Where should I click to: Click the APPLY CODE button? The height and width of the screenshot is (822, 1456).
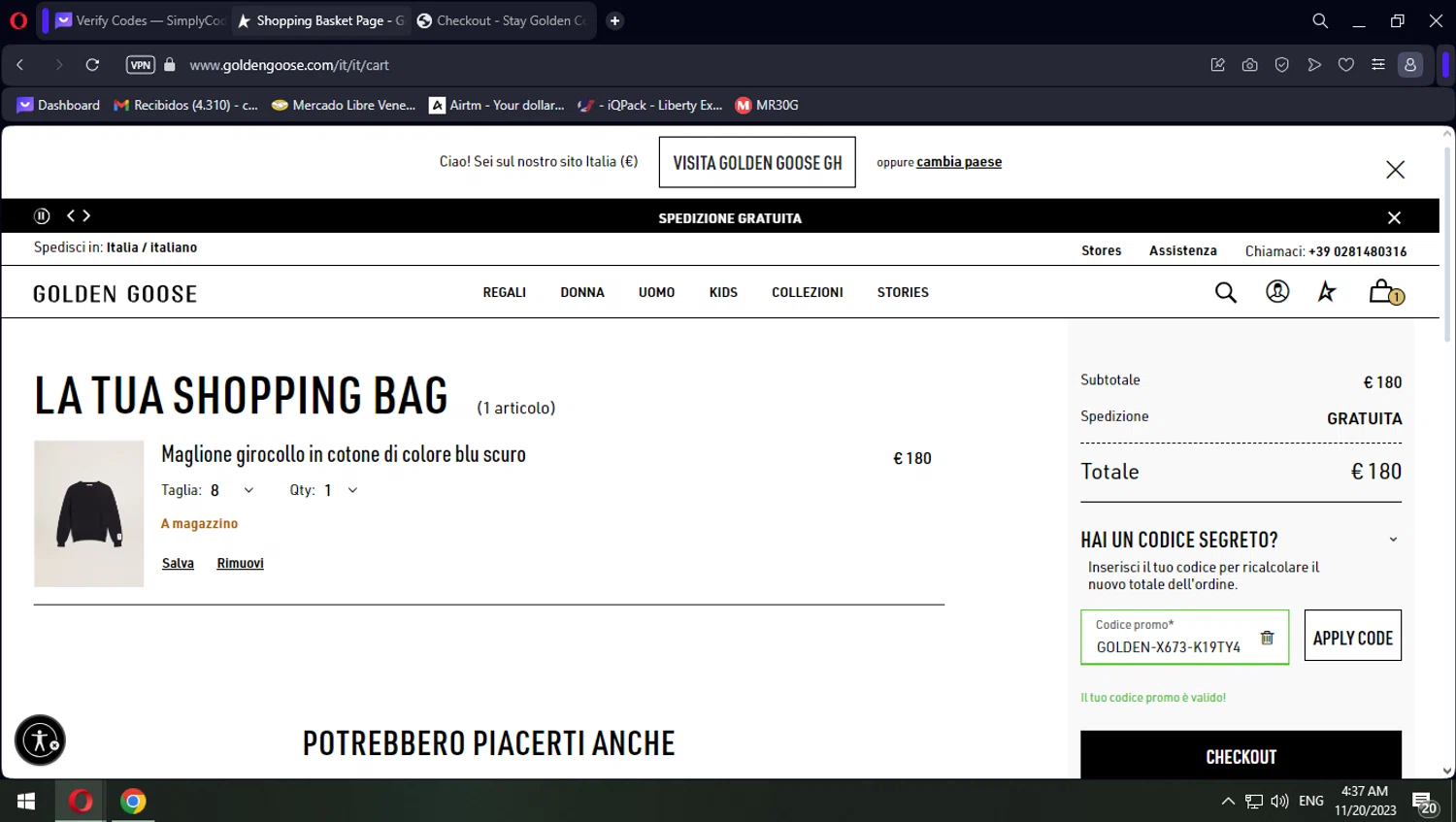(x=1352, y=636)
